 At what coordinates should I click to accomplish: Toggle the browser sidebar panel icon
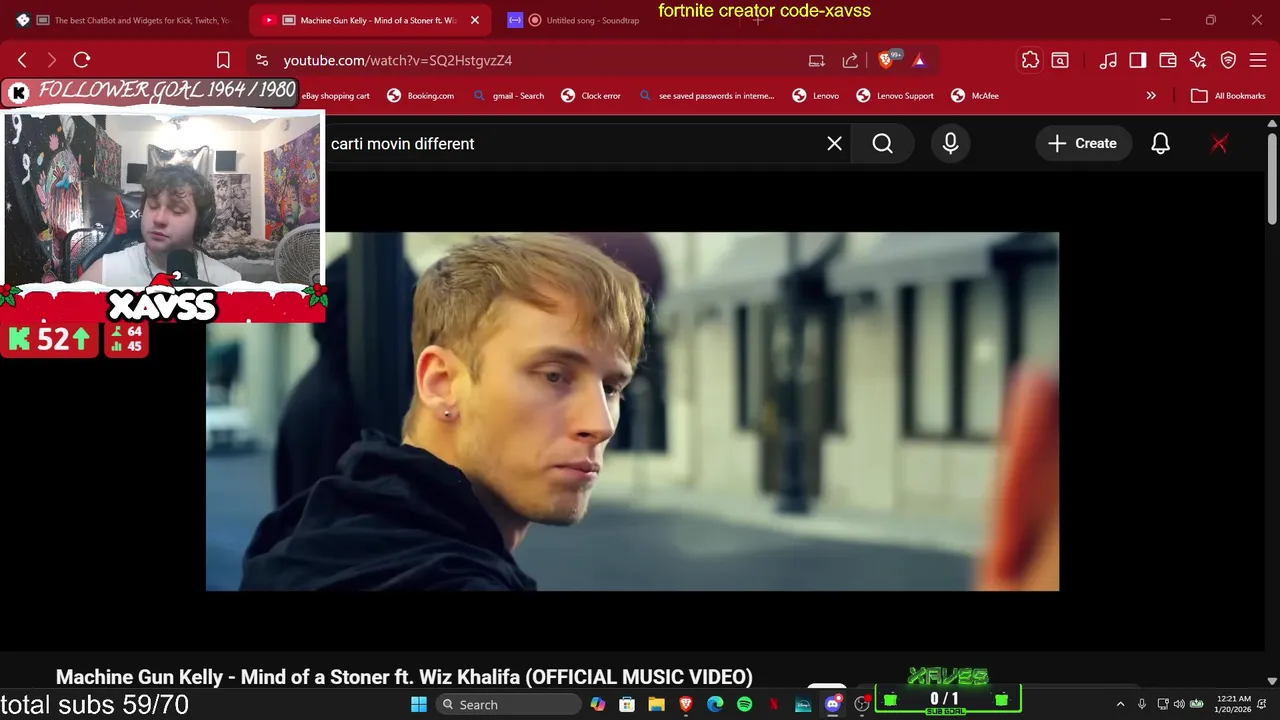pyautogui.click(x=1138, y=60)
